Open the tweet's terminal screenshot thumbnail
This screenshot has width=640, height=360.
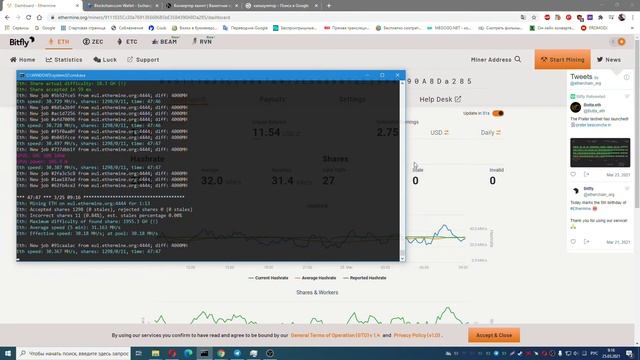pos(600,153)
